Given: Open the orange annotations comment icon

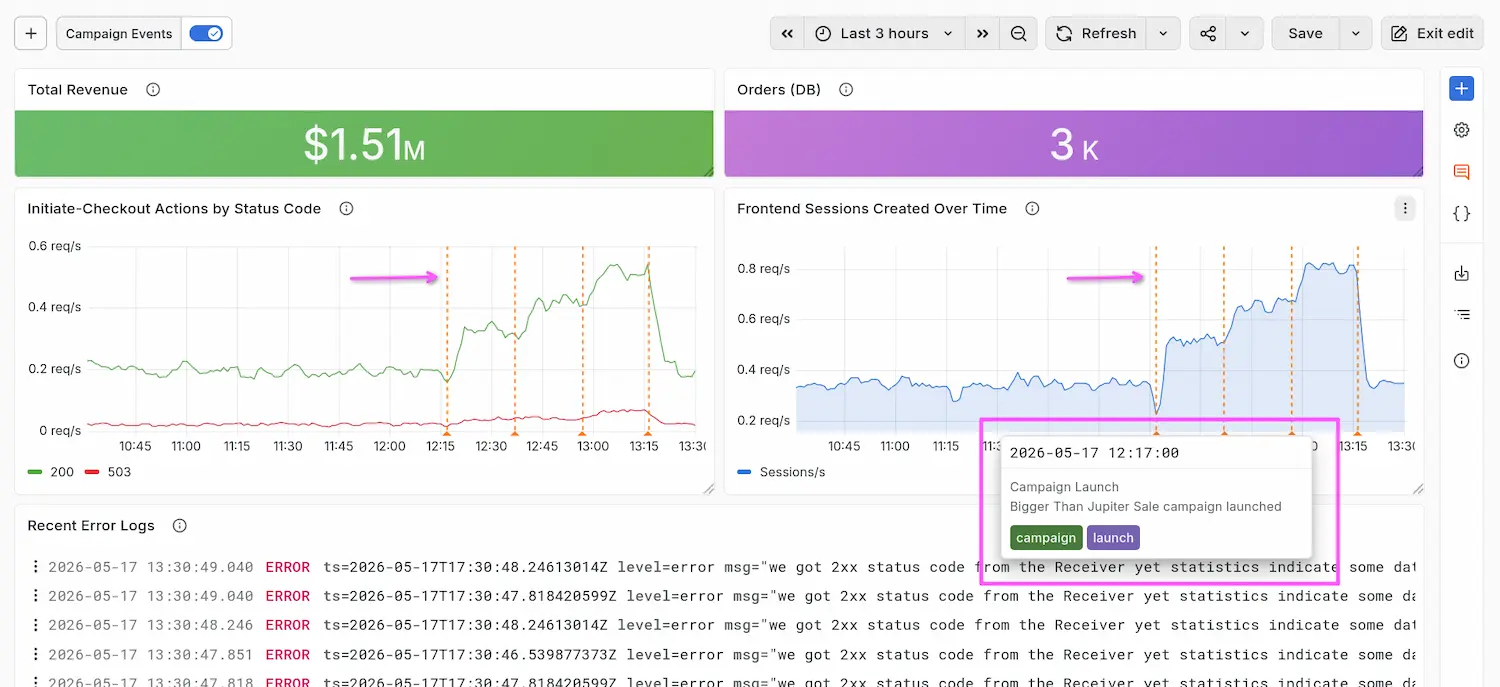Looking at the screenshot, I should 1462,172.
